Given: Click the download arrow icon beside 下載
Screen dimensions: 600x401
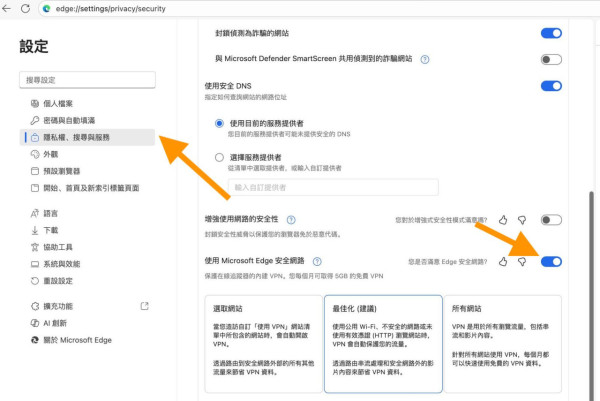Looking at the screenshot, I should pos(35,230).
